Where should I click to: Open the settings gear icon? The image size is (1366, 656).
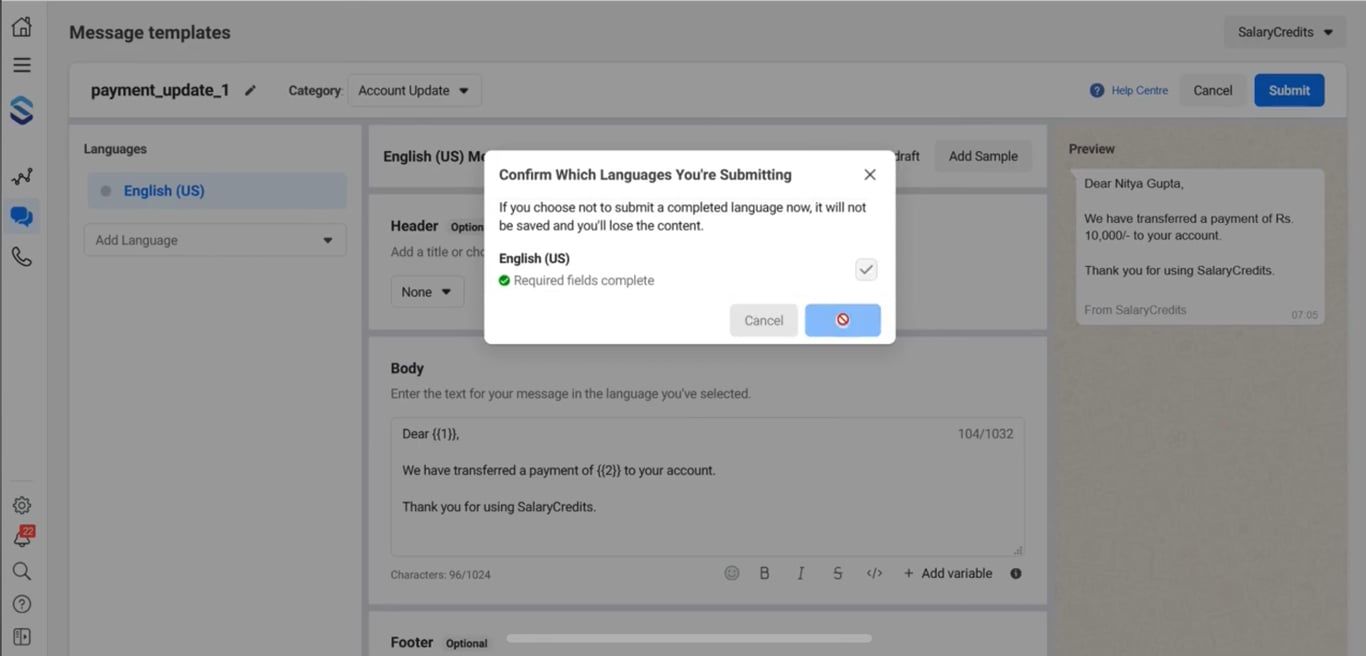pyautogui.click(x=21, y=506)
